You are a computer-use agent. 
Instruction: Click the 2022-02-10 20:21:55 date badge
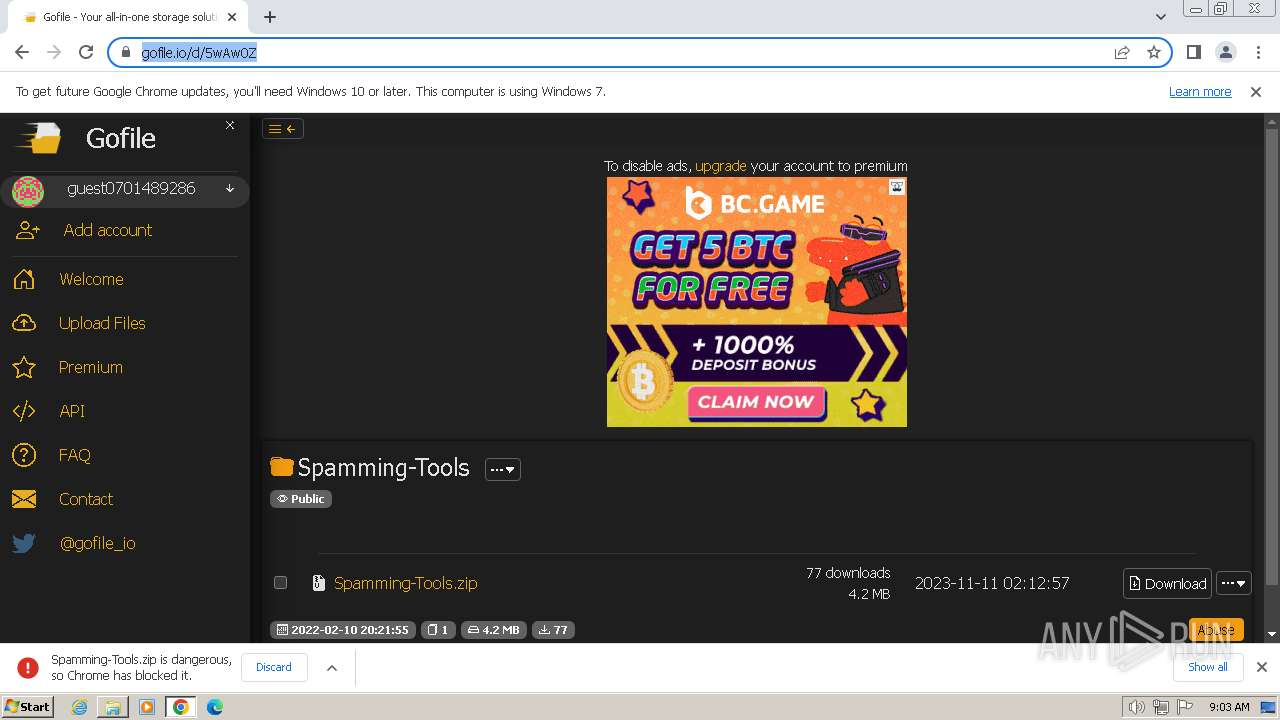pos(343,630)
